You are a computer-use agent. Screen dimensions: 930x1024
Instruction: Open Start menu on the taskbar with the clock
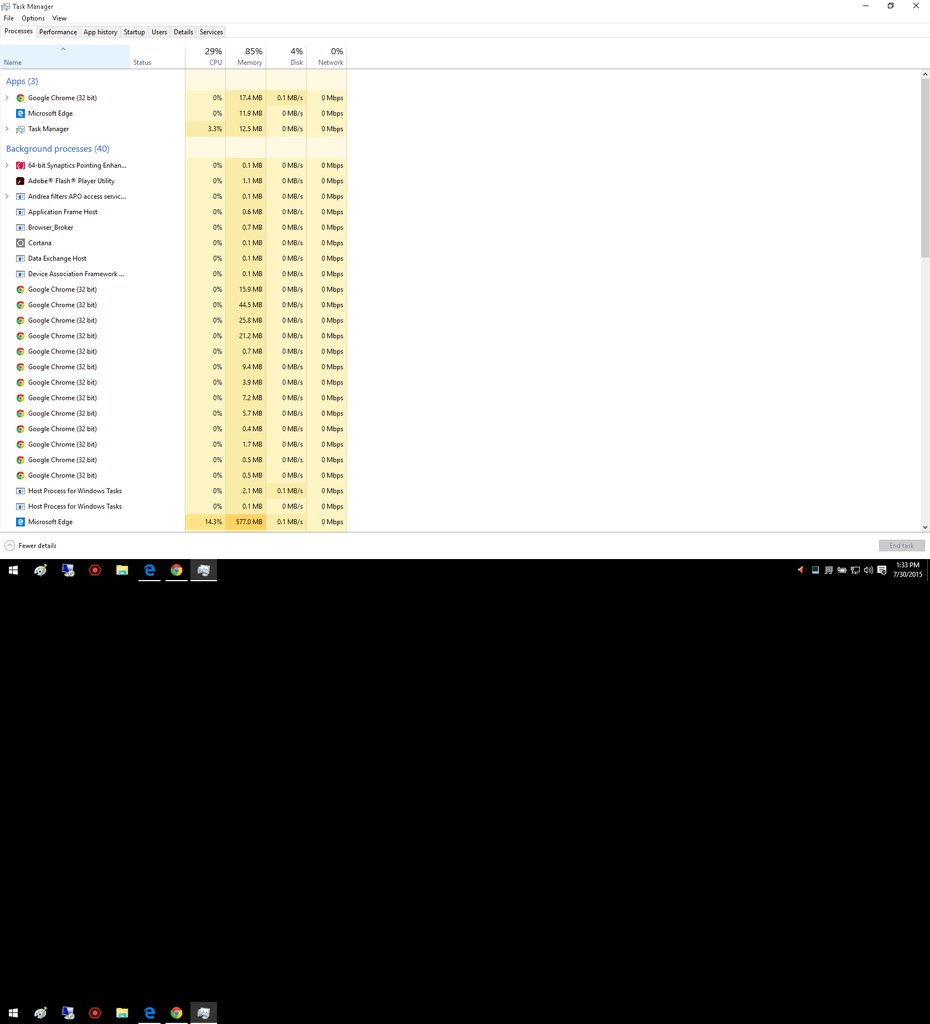pyautogui.click(x=13, y=570)
